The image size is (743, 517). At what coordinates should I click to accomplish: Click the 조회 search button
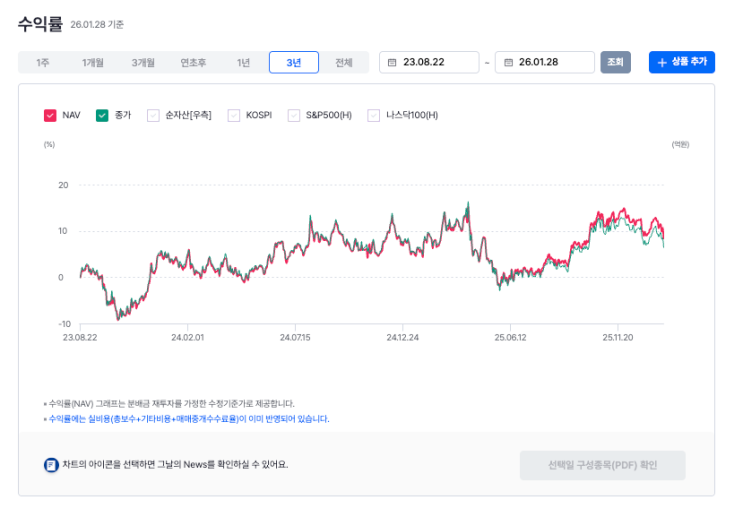click(616, 62)
